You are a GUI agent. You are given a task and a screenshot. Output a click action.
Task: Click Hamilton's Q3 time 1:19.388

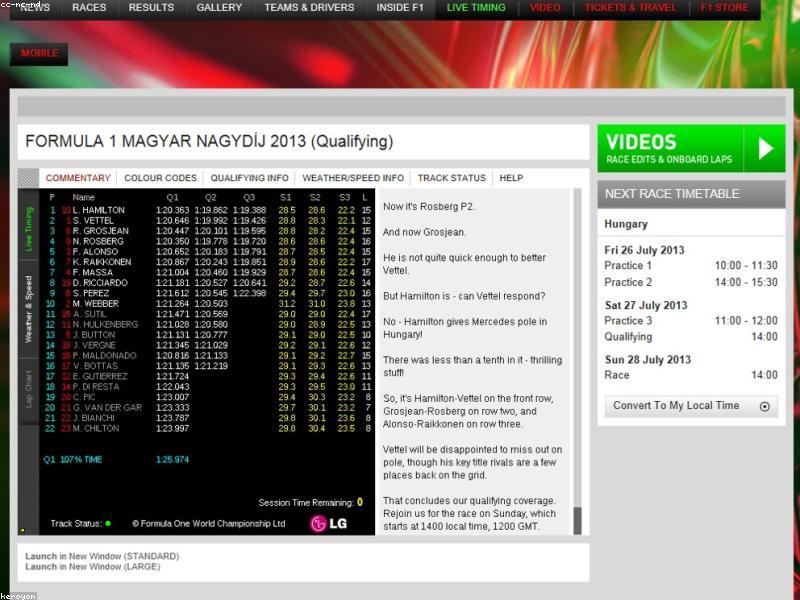[x=249, y=210]
